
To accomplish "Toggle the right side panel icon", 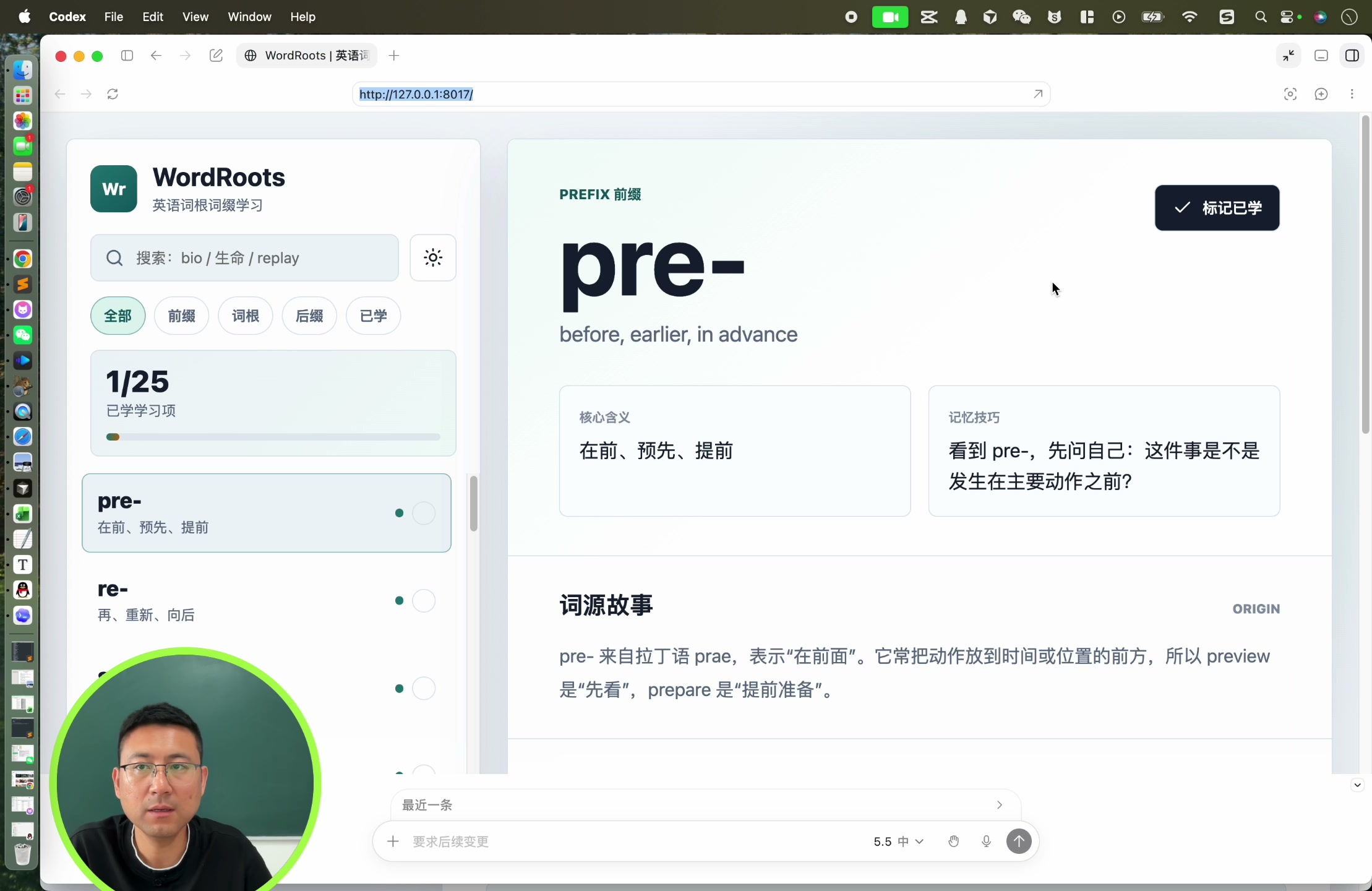I will click(1352, 56).
